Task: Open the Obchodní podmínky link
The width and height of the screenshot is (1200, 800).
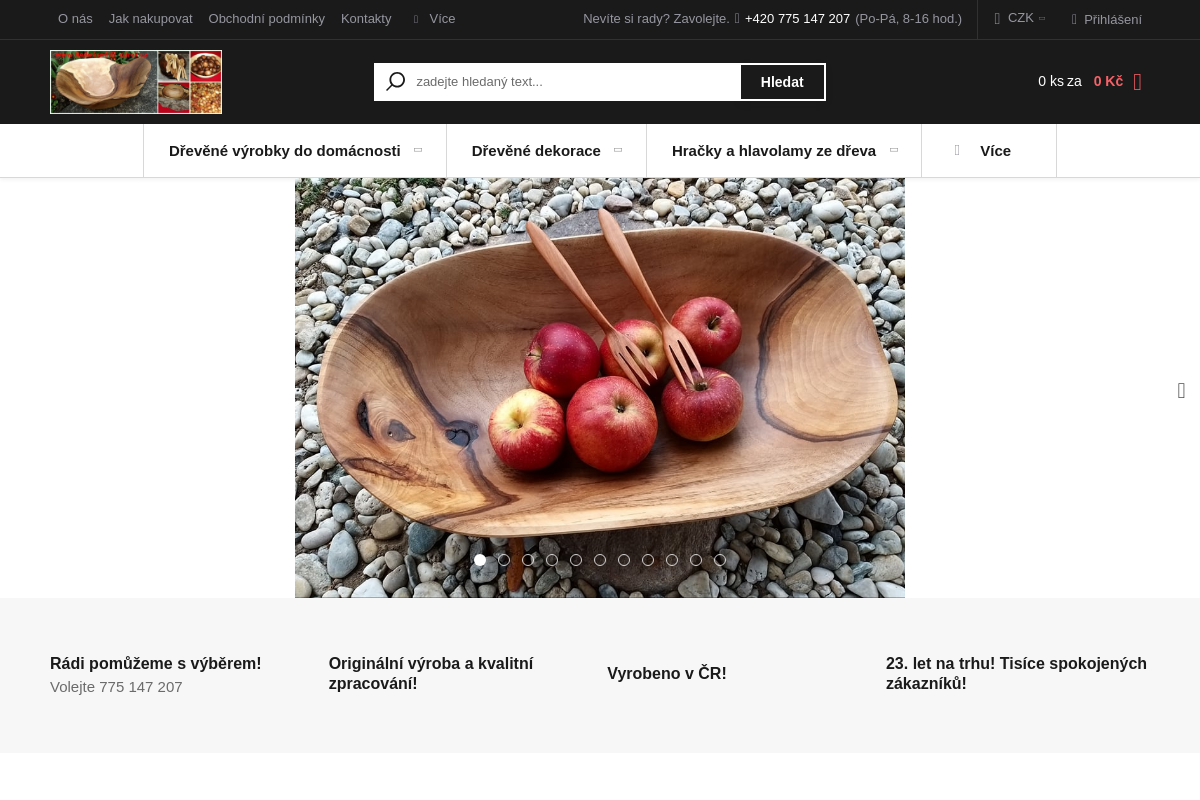Action: tap(266, 19)
